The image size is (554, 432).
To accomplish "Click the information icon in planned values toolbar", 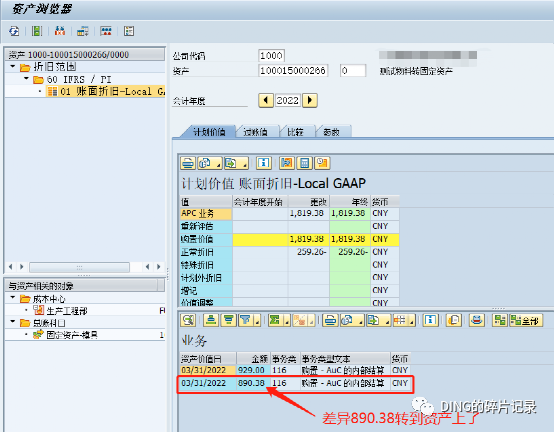I will tap(264, 163).
